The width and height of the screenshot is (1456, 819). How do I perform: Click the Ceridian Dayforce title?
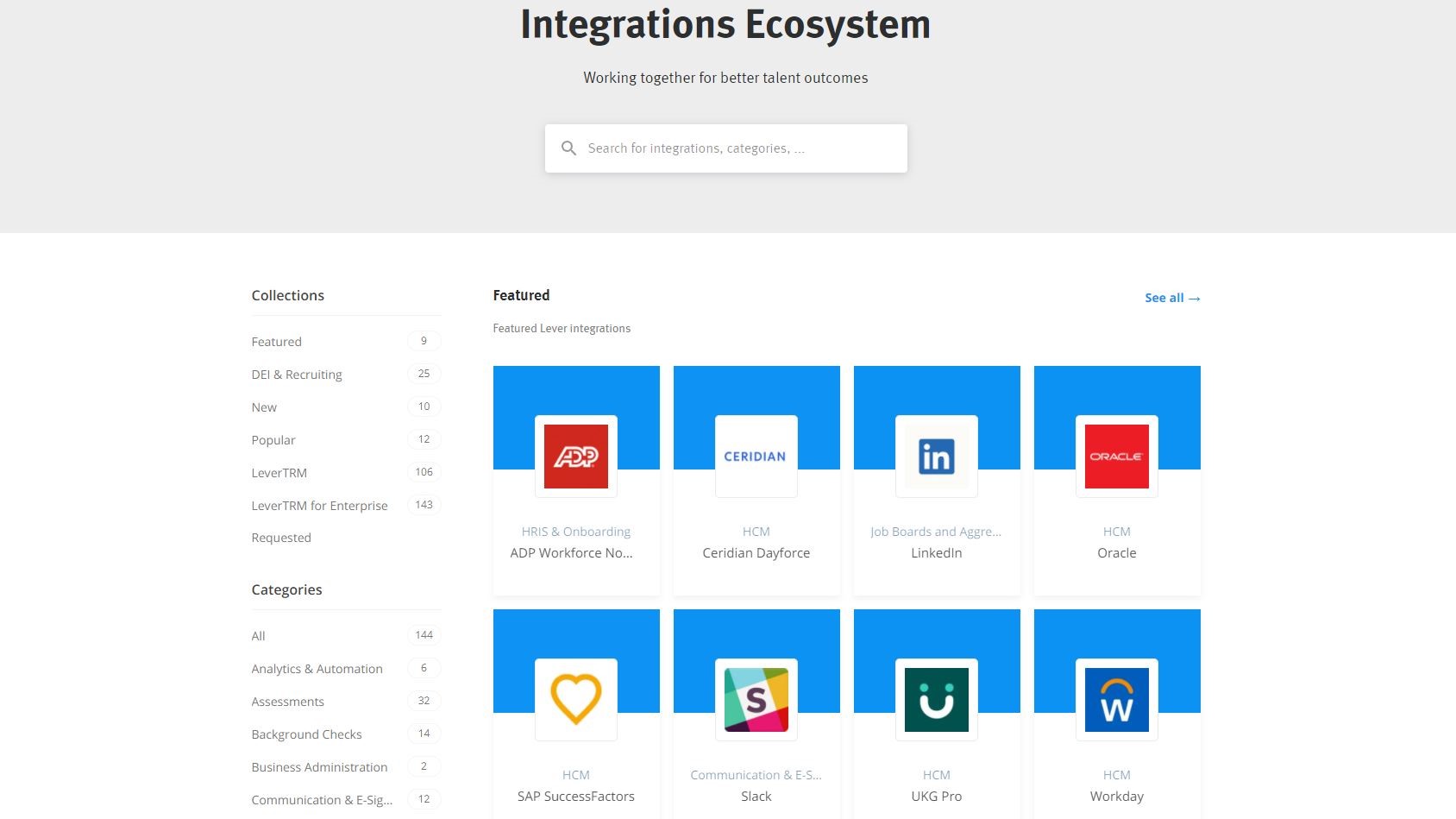(x=756, y=553)
